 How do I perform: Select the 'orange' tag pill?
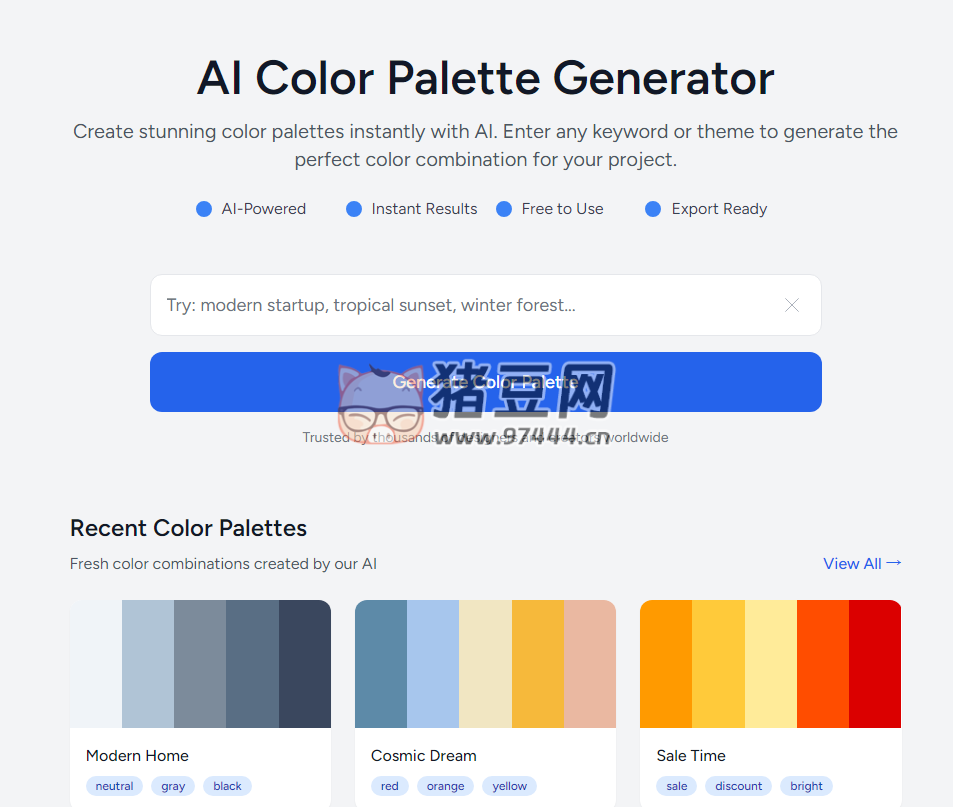pos(445,786)
